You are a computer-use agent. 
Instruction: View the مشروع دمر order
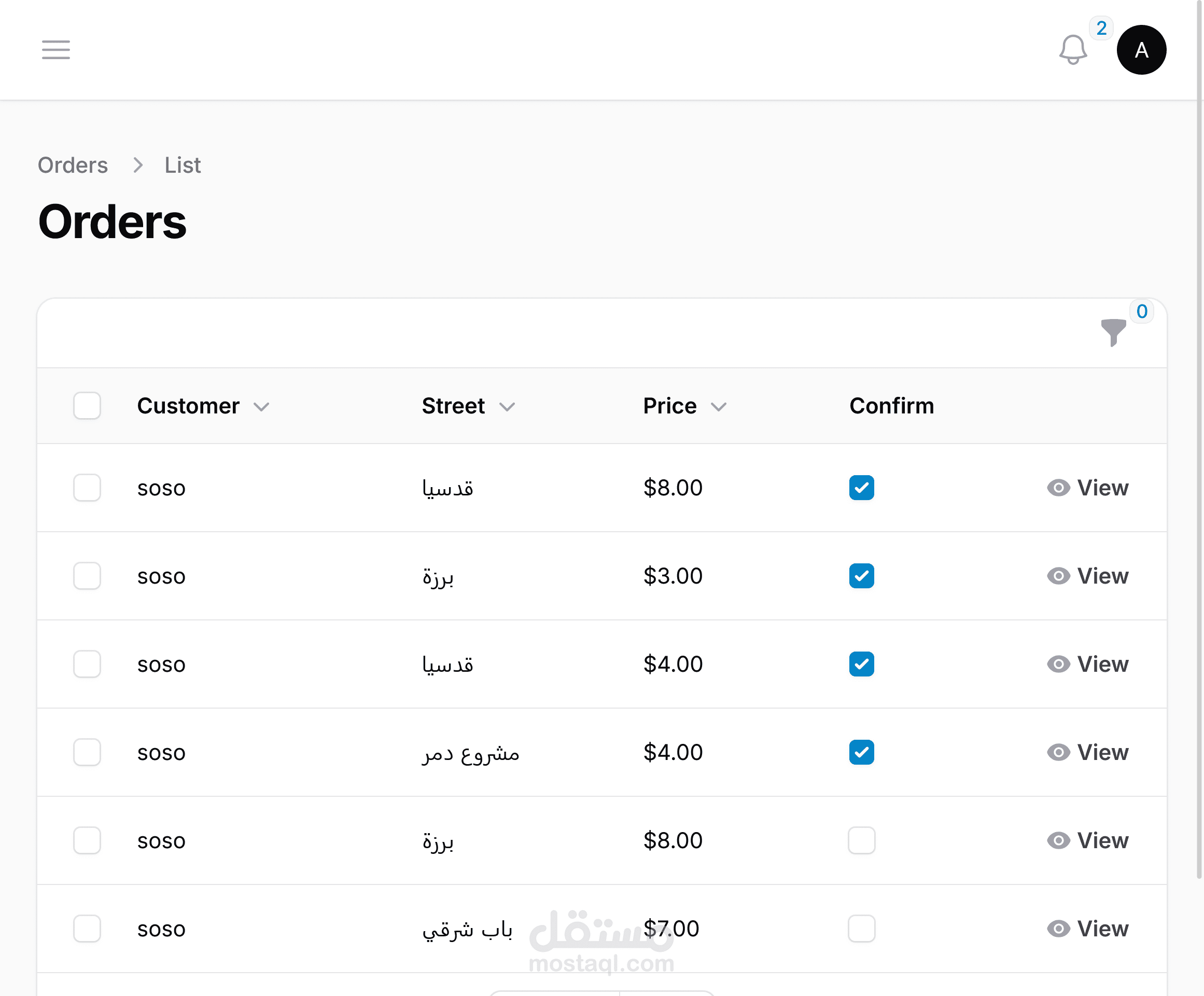click(1101, 752)
